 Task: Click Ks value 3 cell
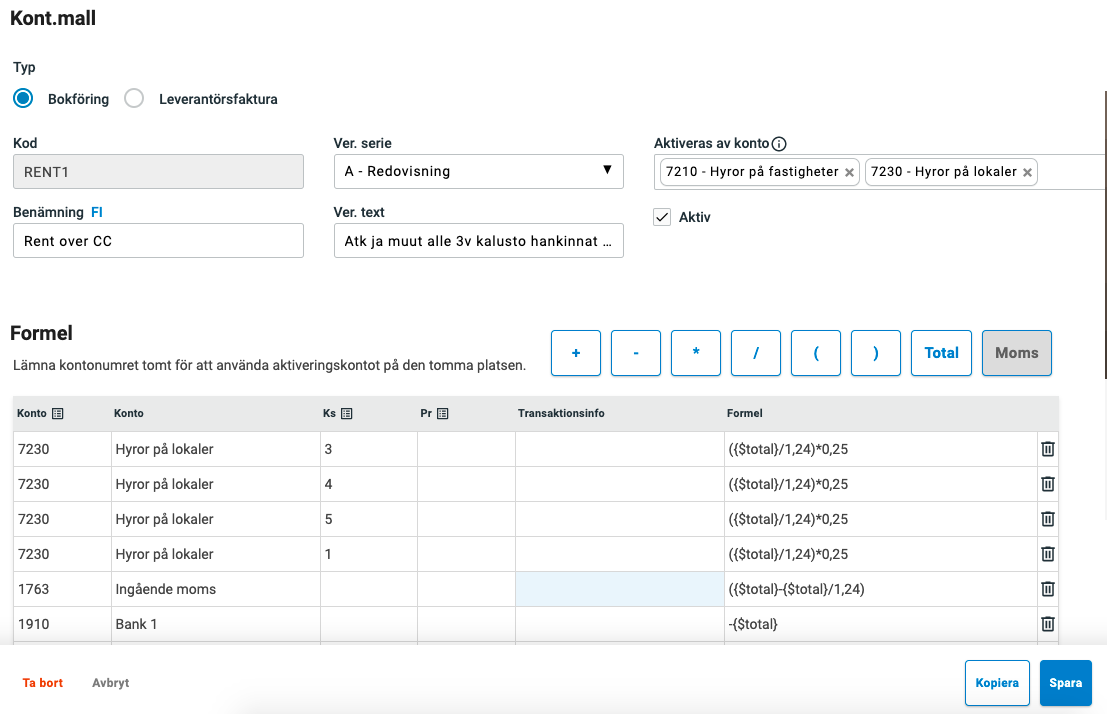(369, 449)
